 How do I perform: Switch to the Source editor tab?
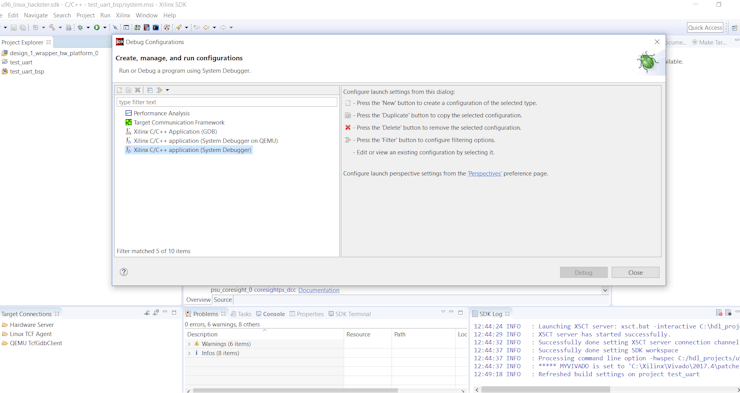click(223, 300)
